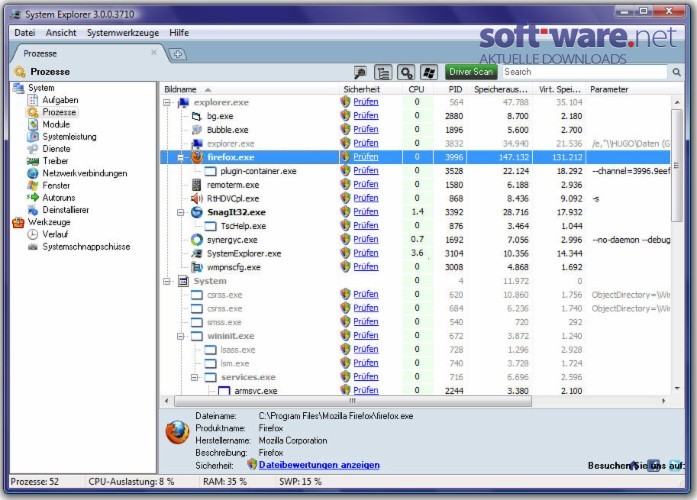Viewport: 697px width, 500px height.
Task: Click the gear search toolbar icon
Action: click(x=406, y=72)
